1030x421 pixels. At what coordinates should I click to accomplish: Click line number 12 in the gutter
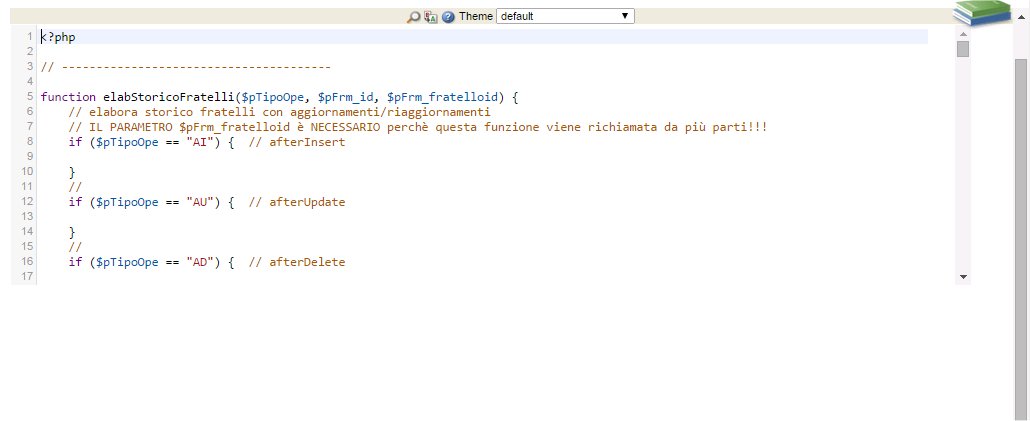pyautogui.click(x=28, y=202)
